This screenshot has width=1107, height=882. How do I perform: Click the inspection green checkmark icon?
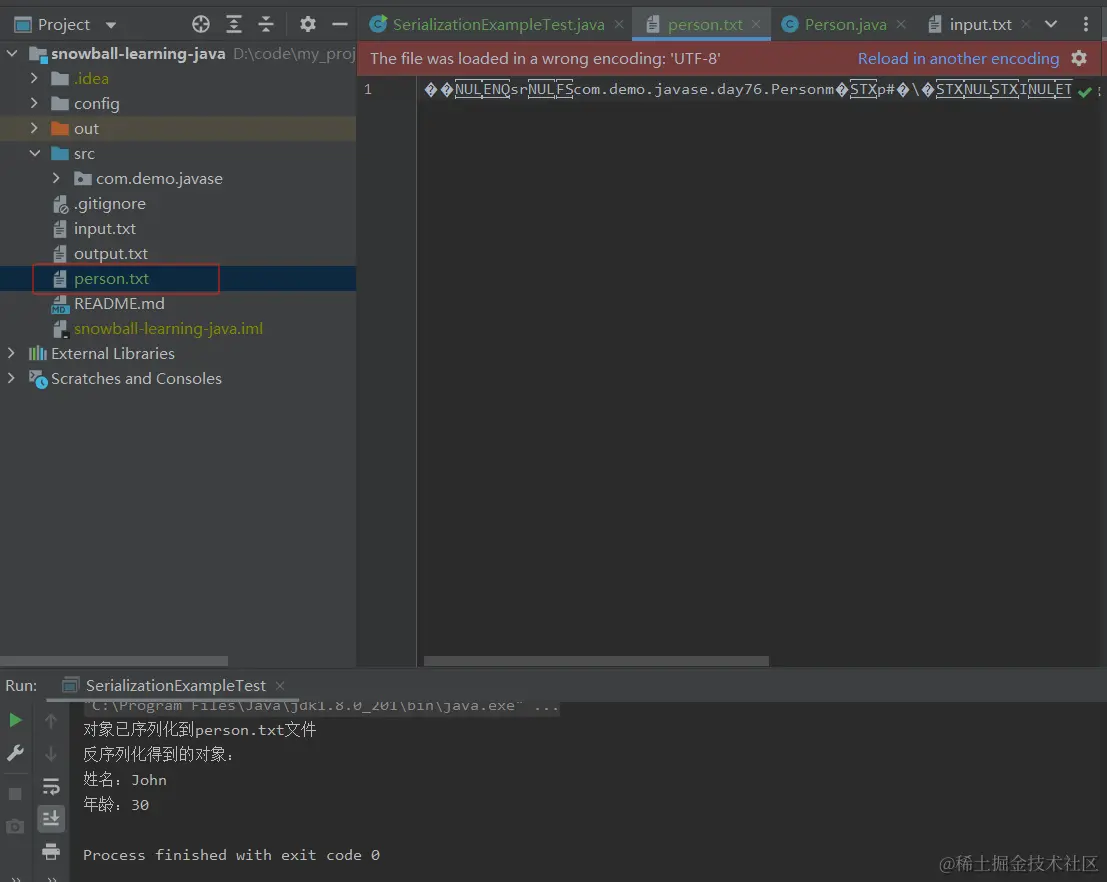(1085, 92)
